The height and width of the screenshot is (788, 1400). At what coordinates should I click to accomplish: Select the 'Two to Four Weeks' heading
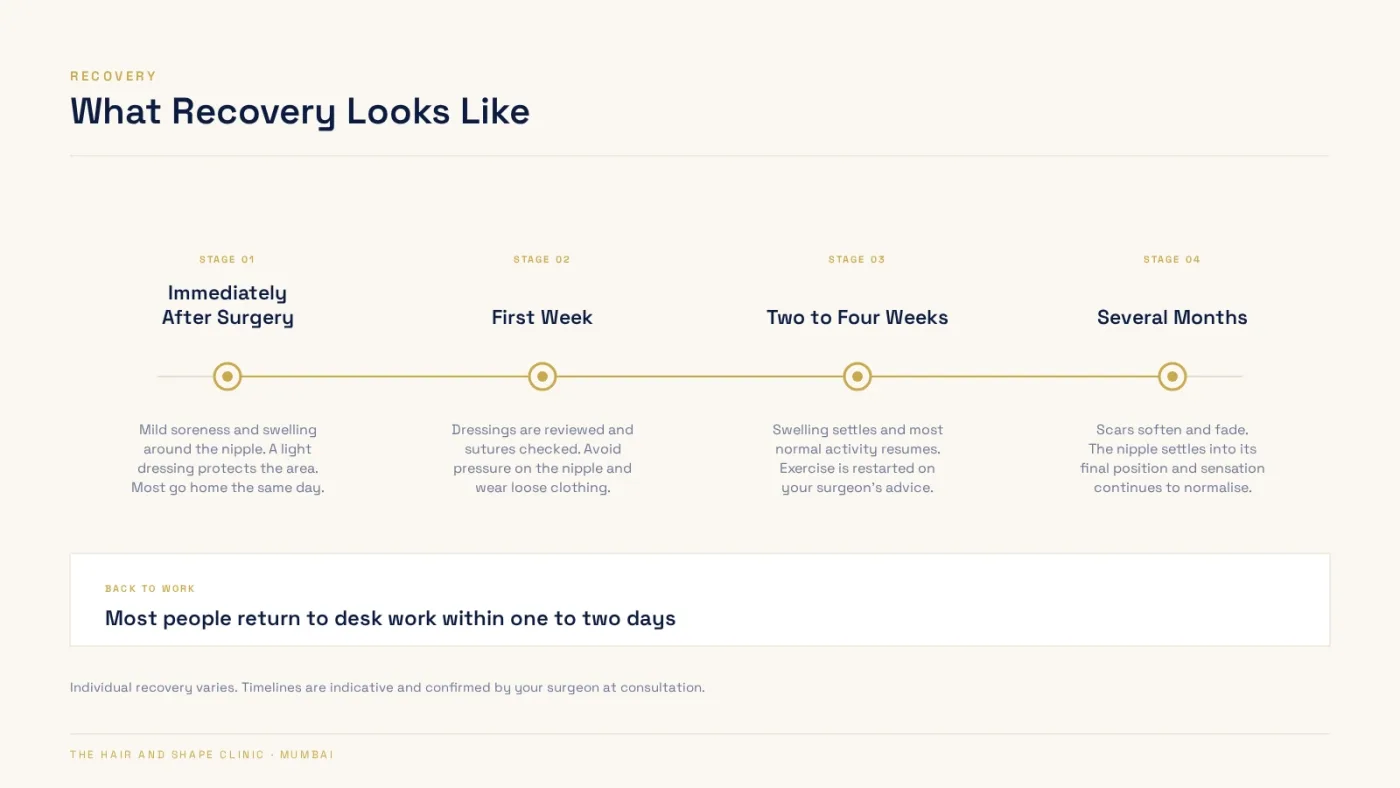[x=857, y=317]
